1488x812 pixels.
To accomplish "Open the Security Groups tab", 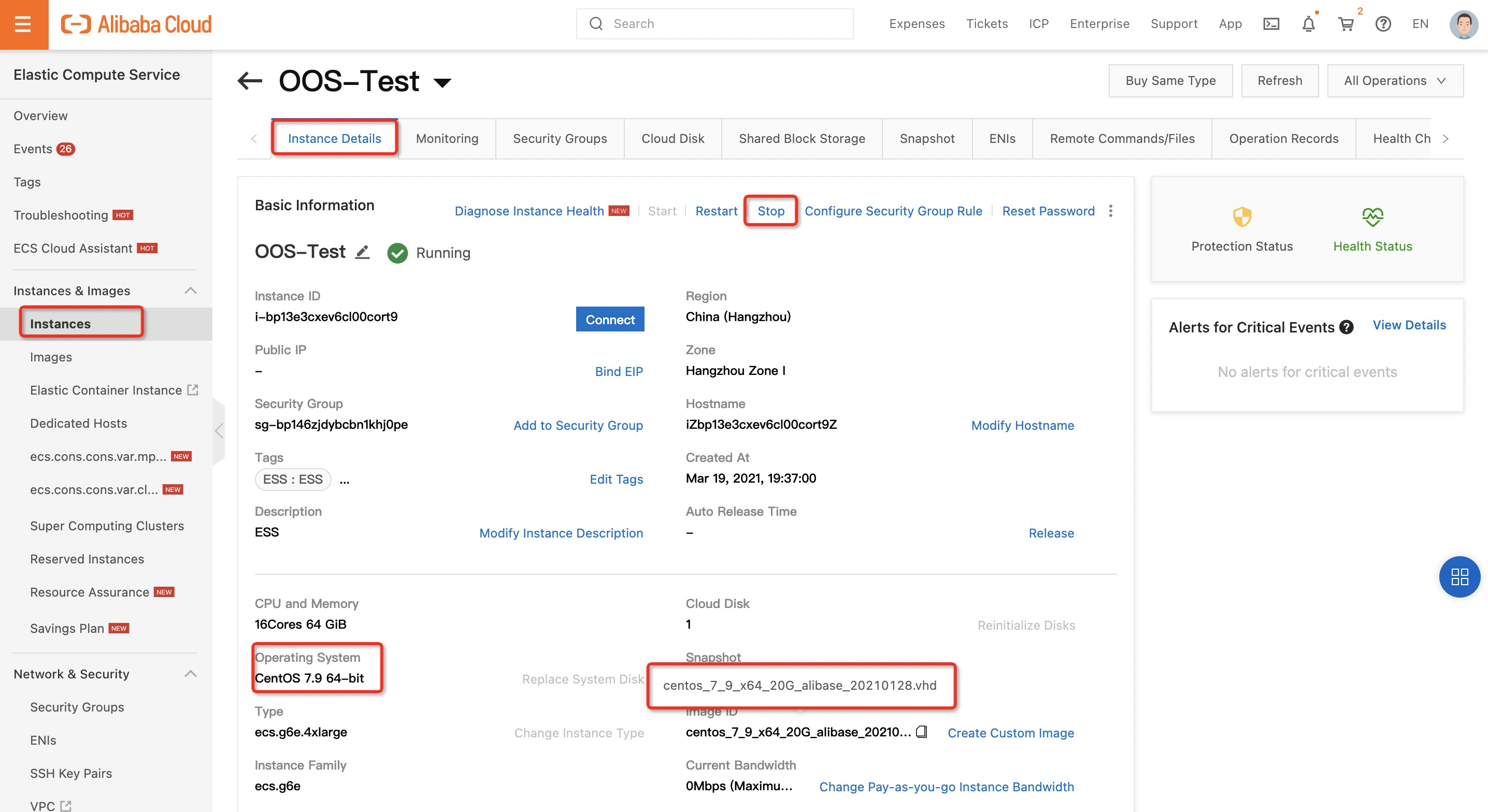I will pyautogui.click(x=559, y=139).
